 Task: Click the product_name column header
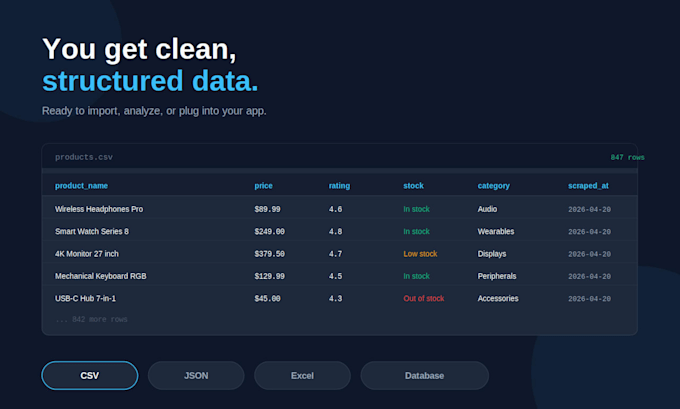(82, 186)
